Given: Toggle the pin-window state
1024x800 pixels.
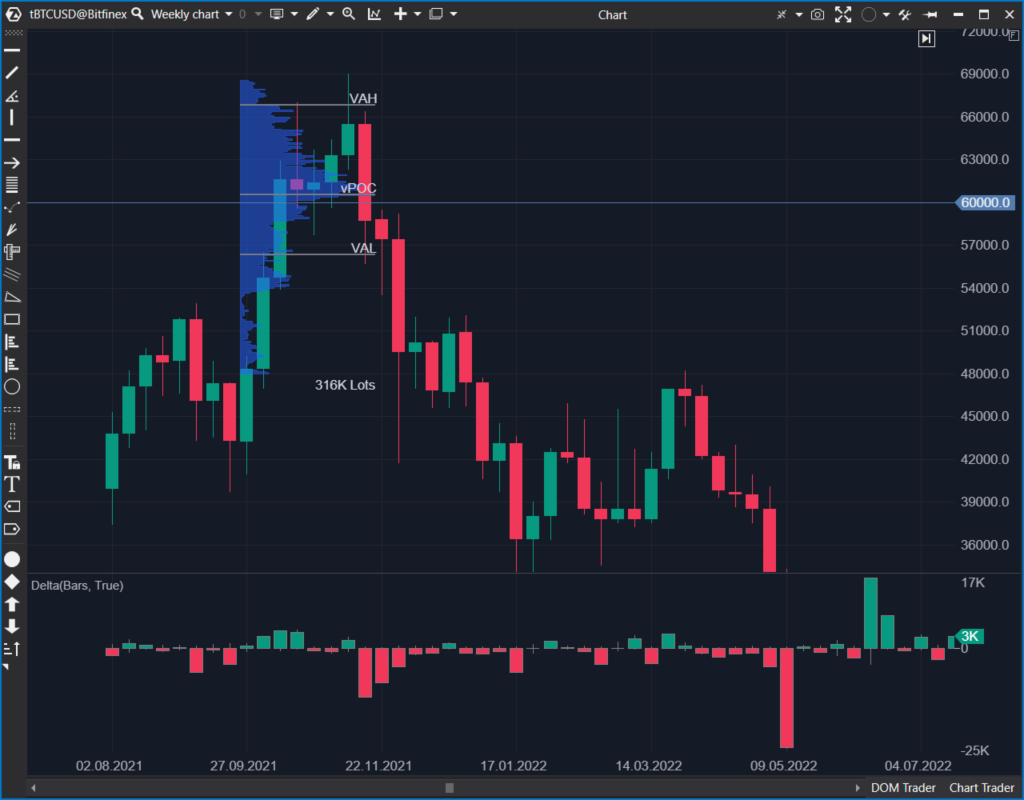Looking at the screenshot, I should click(x=929, y=14).
